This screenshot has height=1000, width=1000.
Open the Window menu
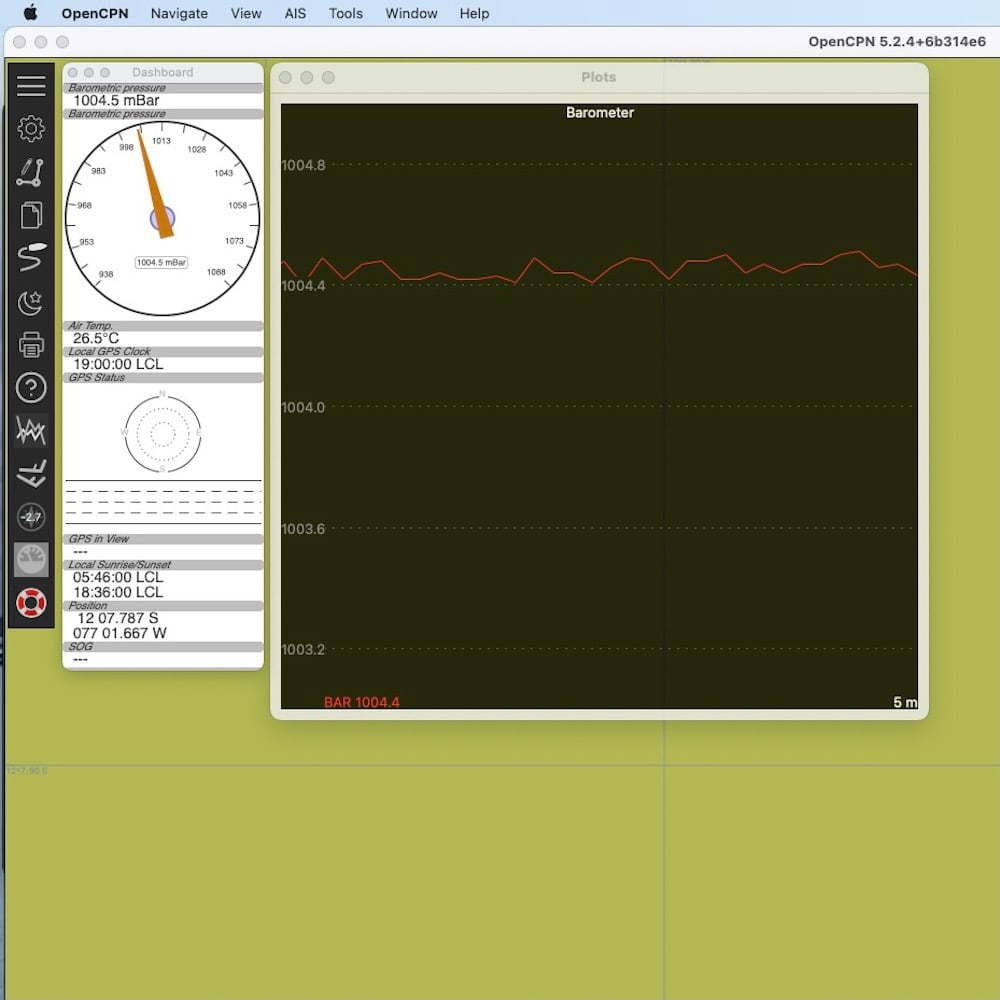(x=411, y=13)
